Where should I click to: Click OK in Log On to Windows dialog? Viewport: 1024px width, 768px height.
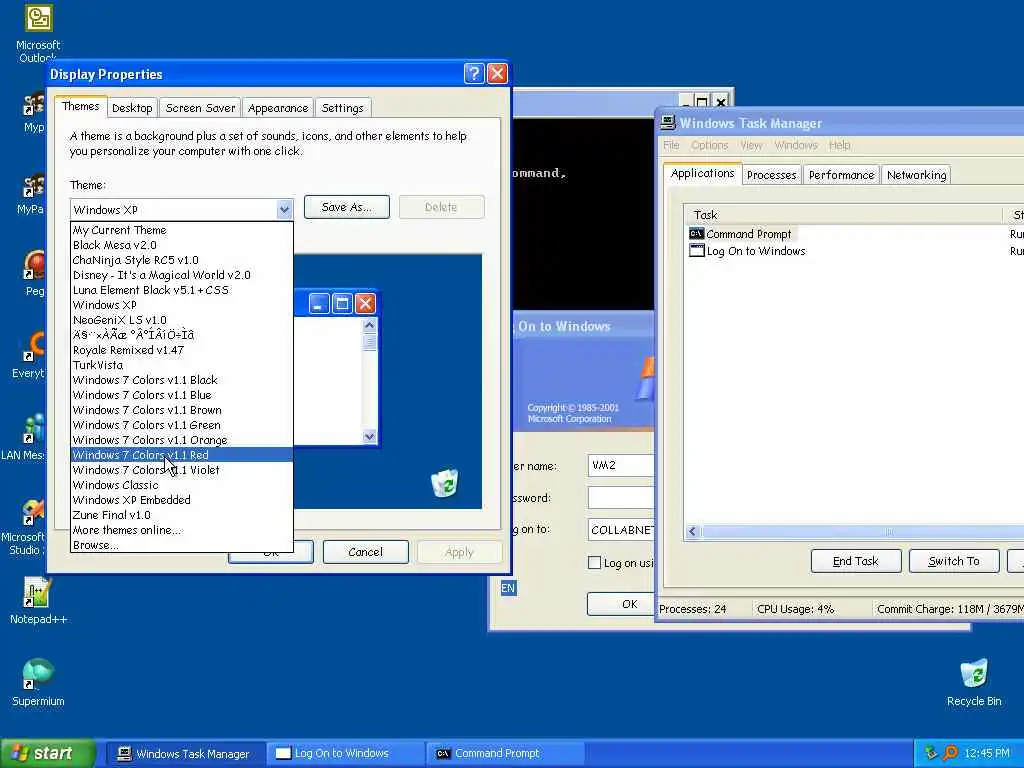click(x=620, y=604)
